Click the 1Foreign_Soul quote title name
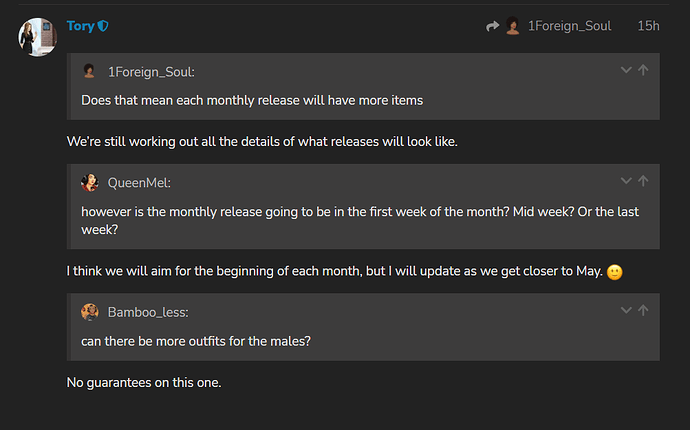The width and height of the screenshot is (690, 430). pyautogui.click(x=151, y=72)
